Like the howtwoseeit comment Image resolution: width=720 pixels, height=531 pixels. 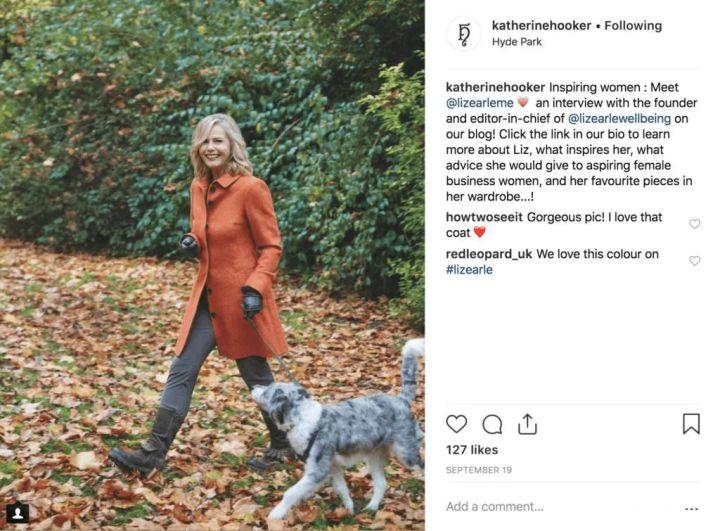click(x=694, y=224)
